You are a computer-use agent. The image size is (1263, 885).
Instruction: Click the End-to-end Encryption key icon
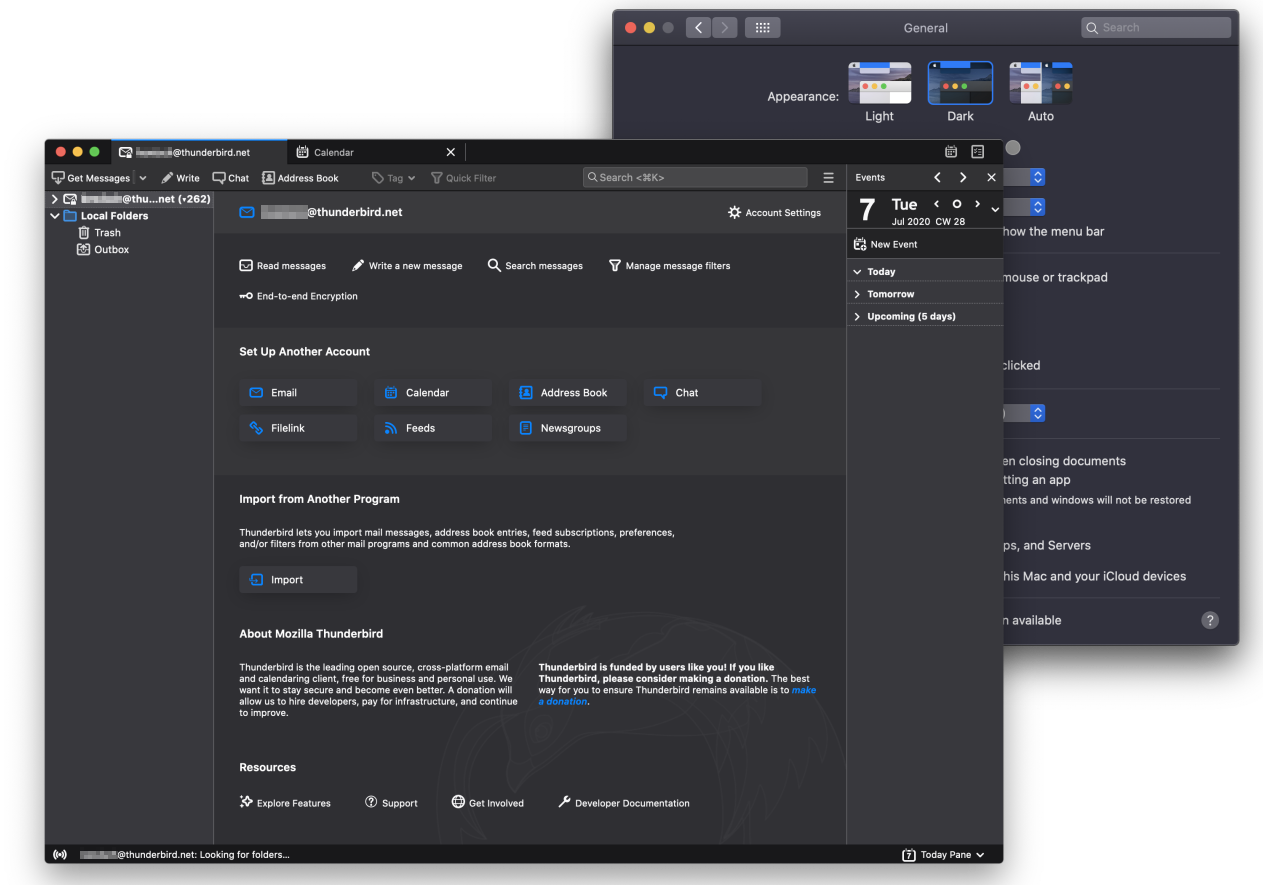tap(246, 296)
